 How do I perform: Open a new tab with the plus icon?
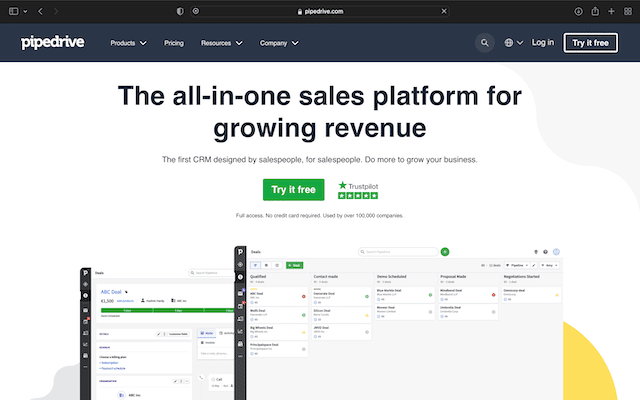[611, 11]
